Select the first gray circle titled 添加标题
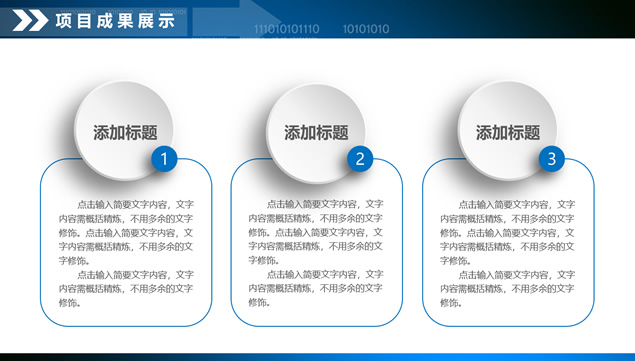635x361 pixels. tap(124, 130)
